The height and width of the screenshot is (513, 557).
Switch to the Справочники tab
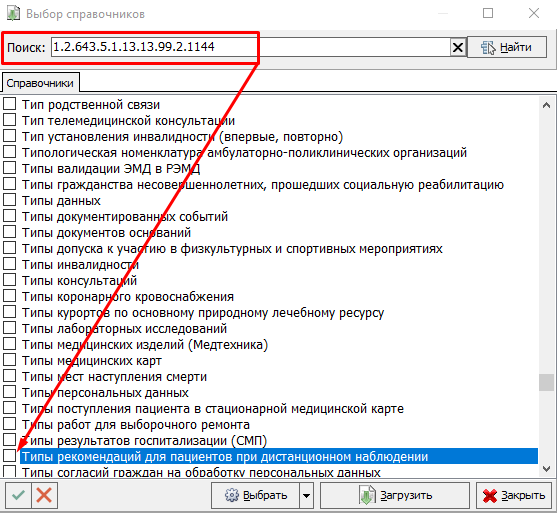[x=40, y=83]
